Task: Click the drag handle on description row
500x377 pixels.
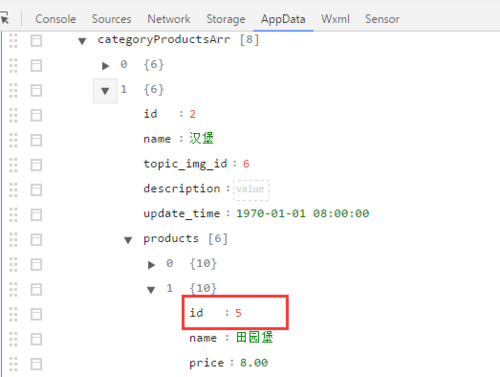Action: [x=13, y=190]
